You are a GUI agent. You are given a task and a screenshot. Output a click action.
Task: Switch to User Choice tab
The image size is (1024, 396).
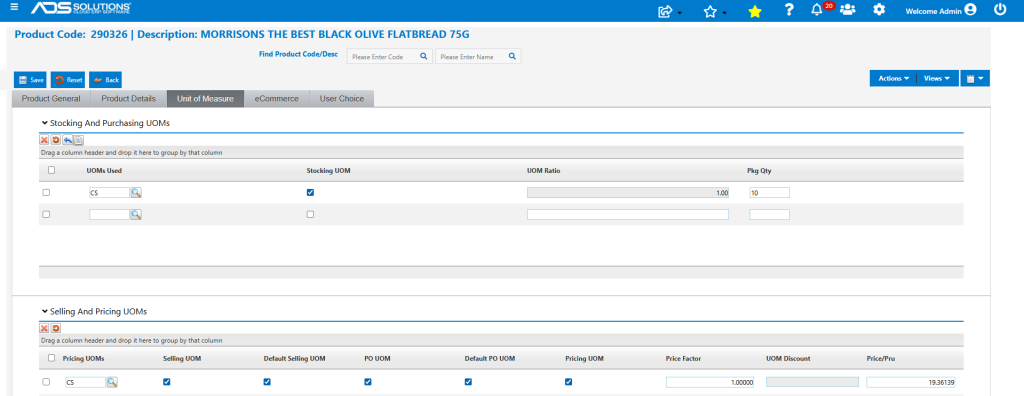click(342, 99)
